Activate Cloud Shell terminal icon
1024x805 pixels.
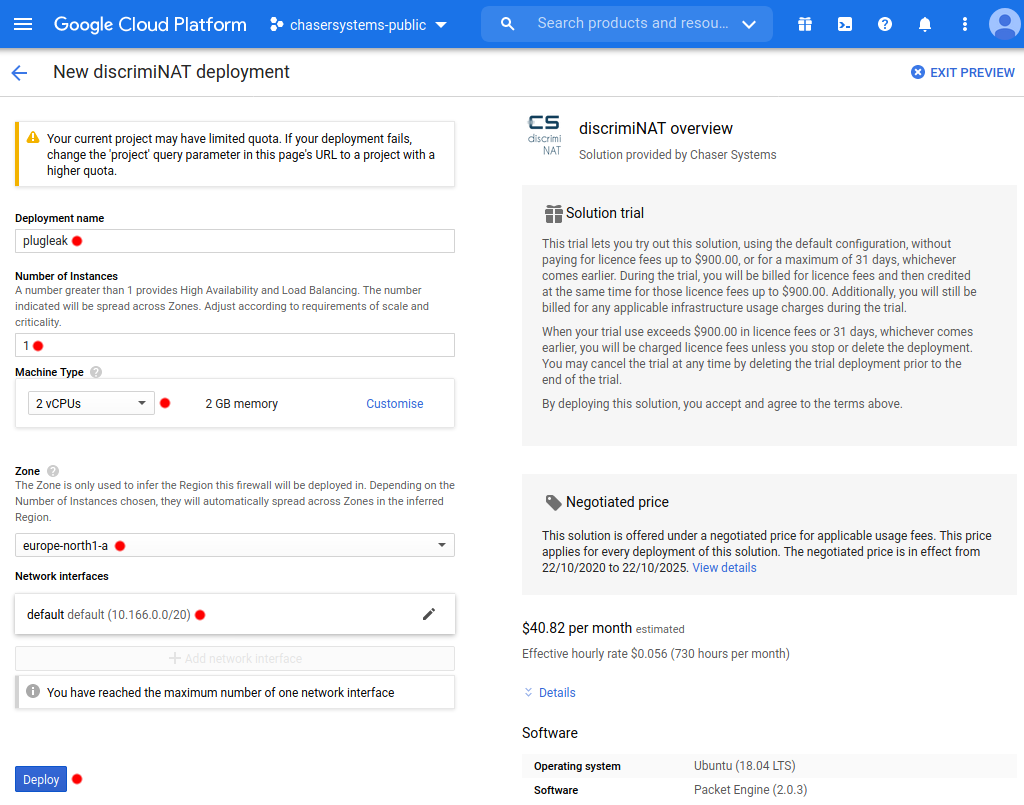click(845, 24)
